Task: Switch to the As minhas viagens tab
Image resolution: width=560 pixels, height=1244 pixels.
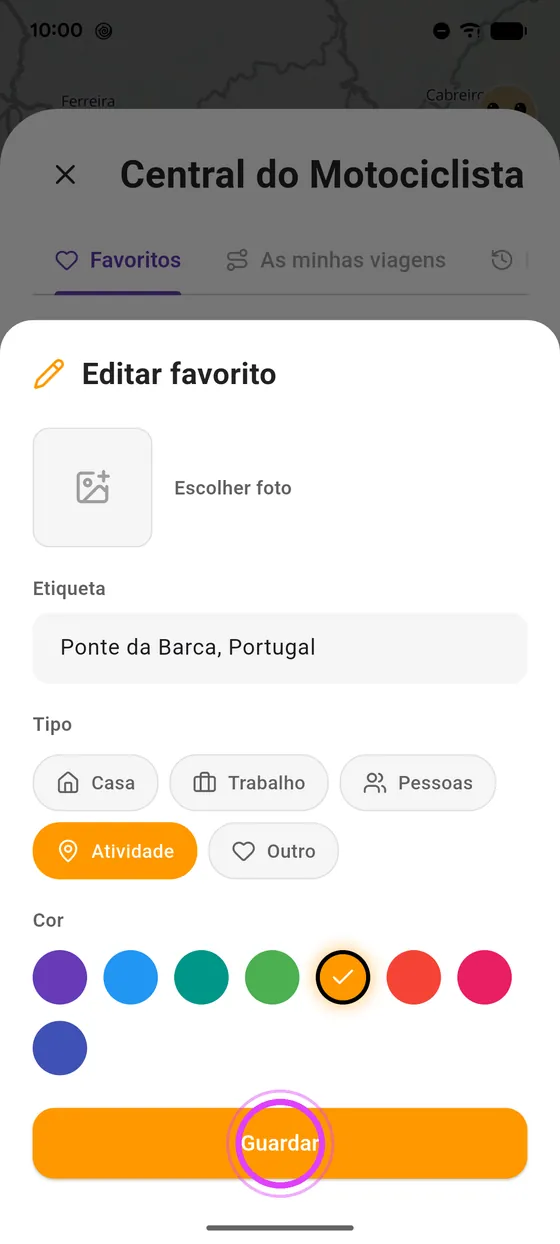Action: [x=336, y=260]
